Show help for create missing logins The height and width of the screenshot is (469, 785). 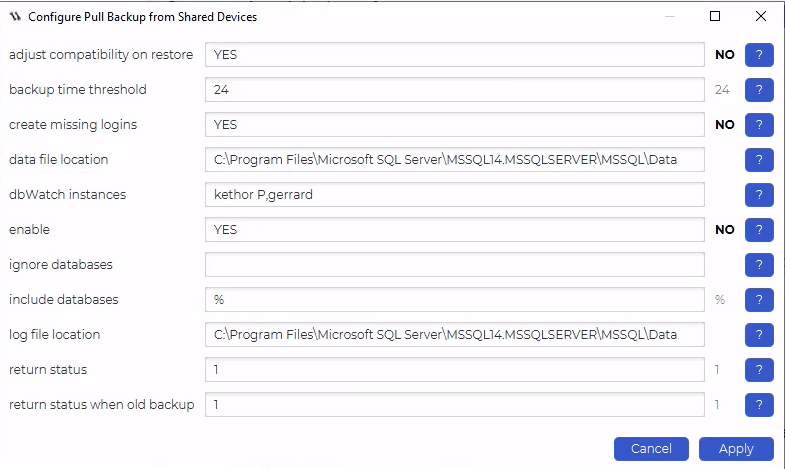(759, 125)
